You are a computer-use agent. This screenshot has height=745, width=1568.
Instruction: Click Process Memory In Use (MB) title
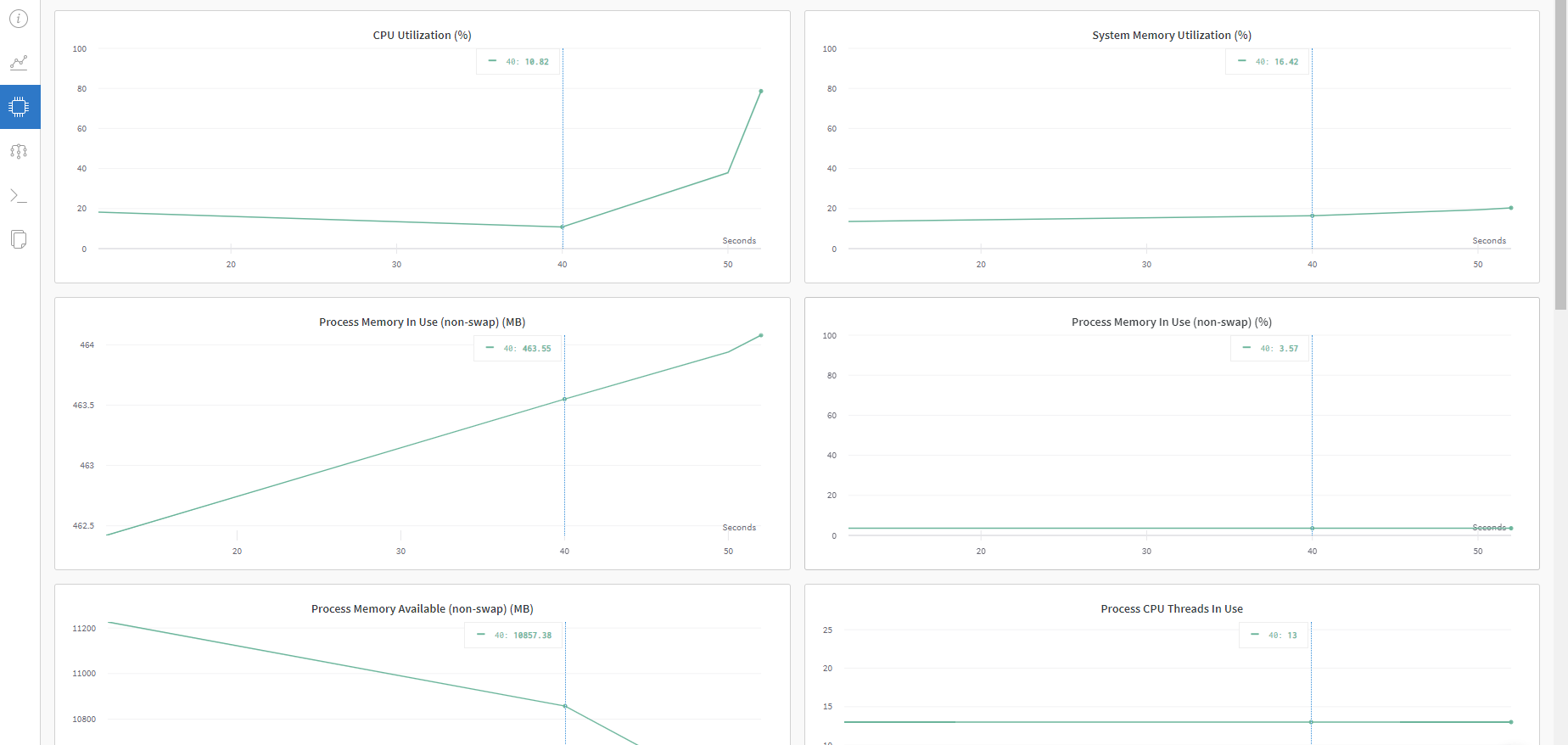[x=423, y=322]
